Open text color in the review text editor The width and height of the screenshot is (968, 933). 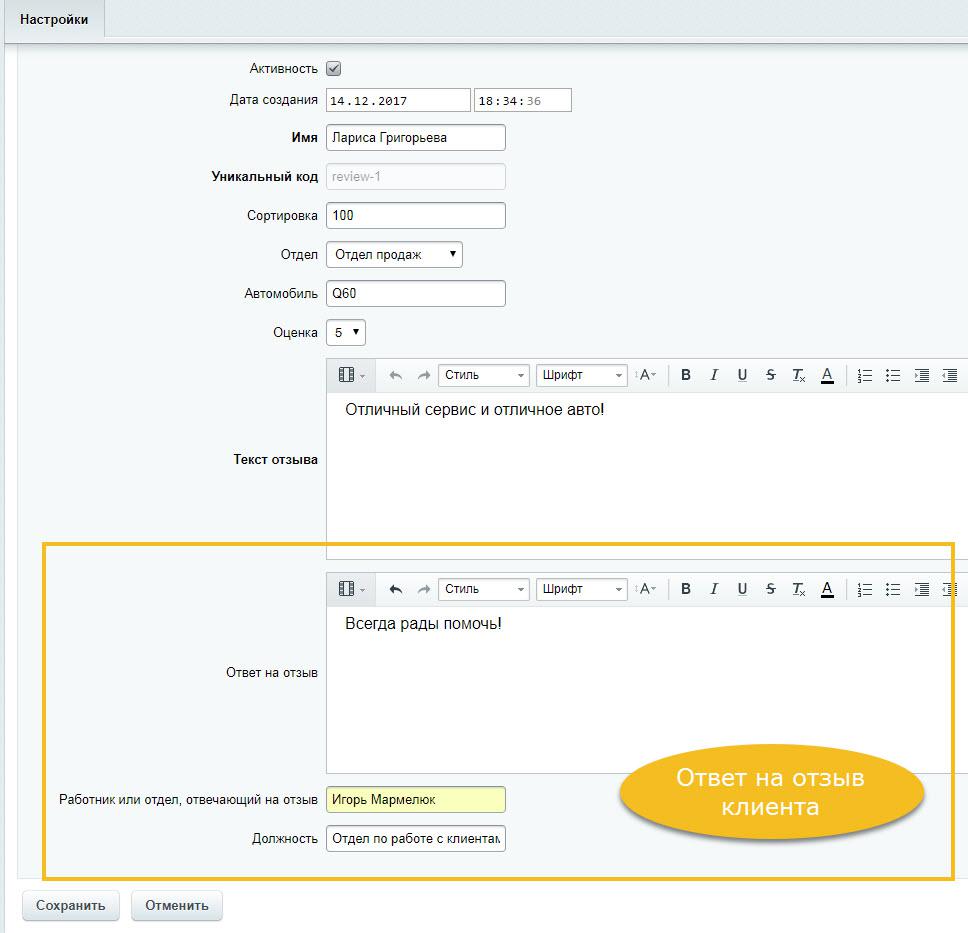(x=827, y=375)
